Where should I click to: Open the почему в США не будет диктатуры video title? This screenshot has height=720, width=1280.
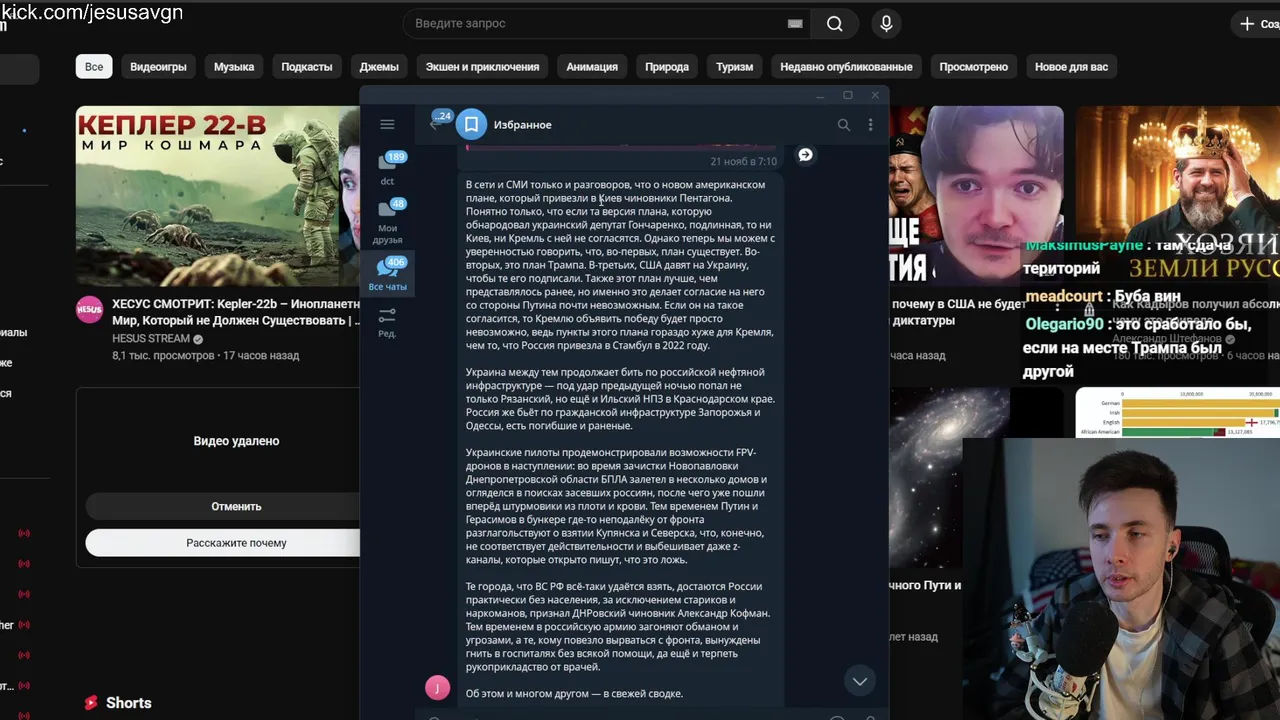pos(958,312)
